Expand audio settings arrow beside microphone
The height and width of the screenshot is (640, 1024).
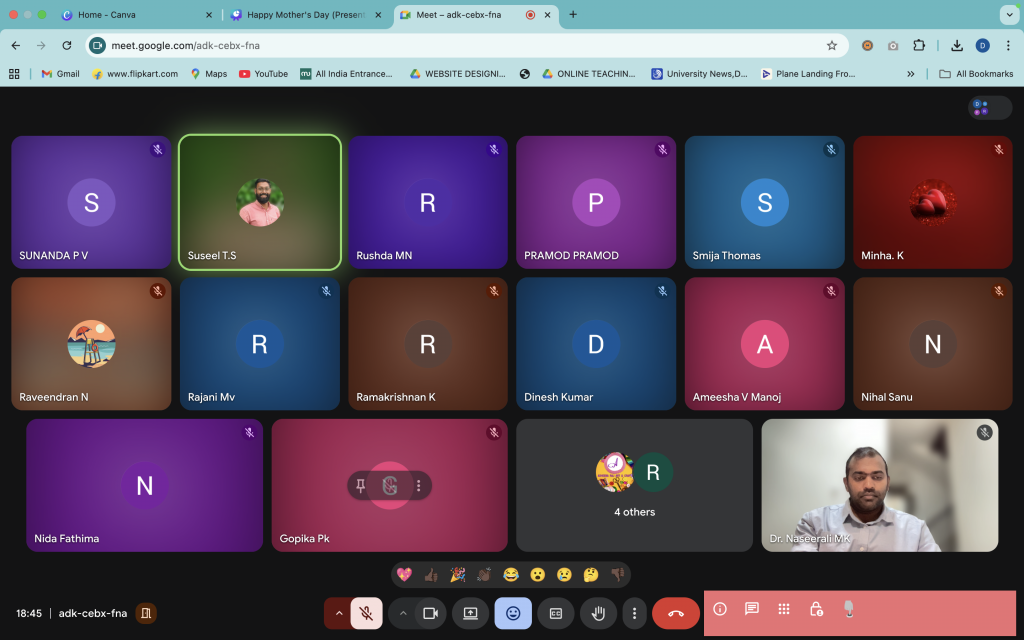point(338,613)
